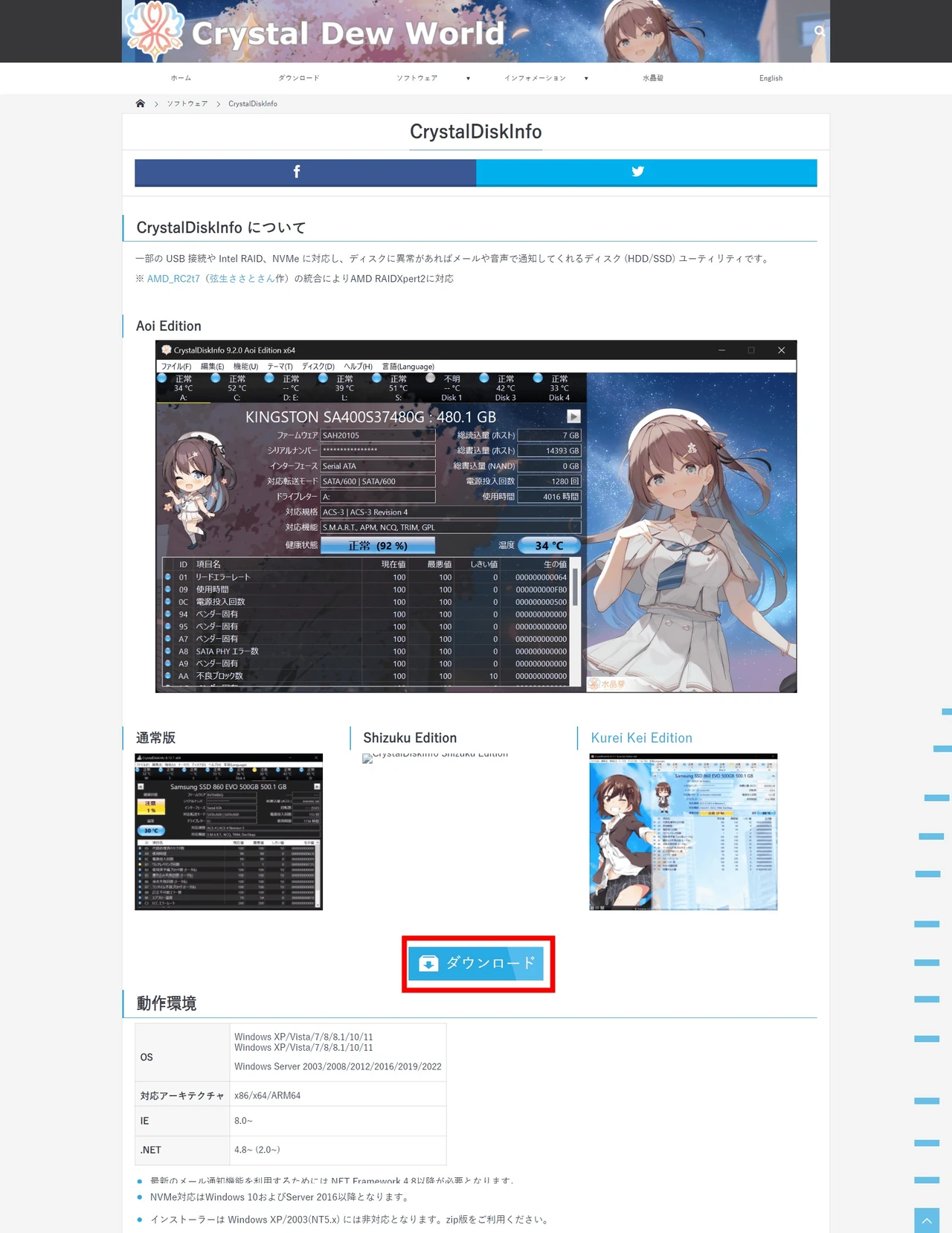Click 機能(U) in the Aoi Edition screenshot
952x1233 pixels.
coord(245,367)
